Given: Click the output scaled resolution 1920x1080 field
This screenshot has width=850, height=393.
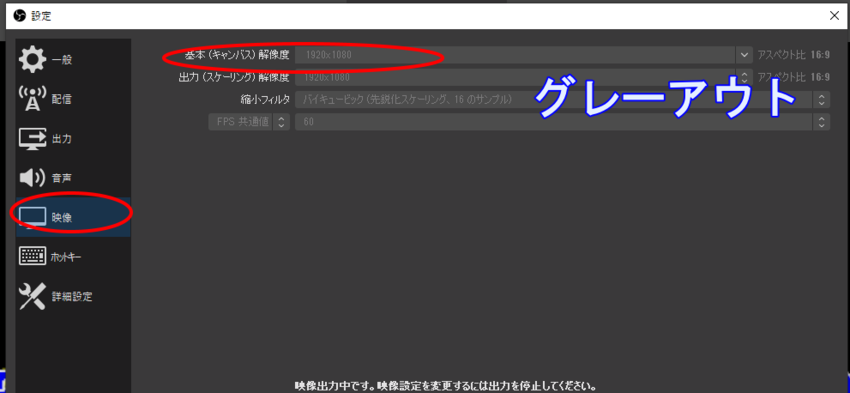Looking at the screenshot, I should 516,77.
